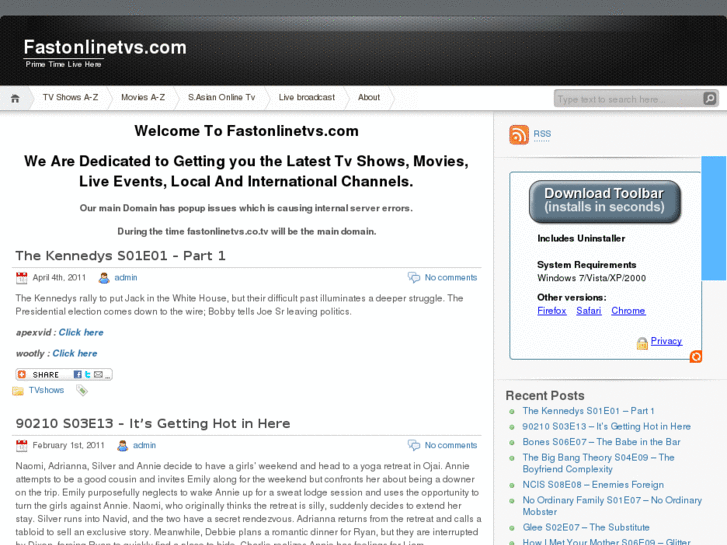Click comment bubble icon on 90210 post
This screenshot has height=545, width=727.
point(414,445)
